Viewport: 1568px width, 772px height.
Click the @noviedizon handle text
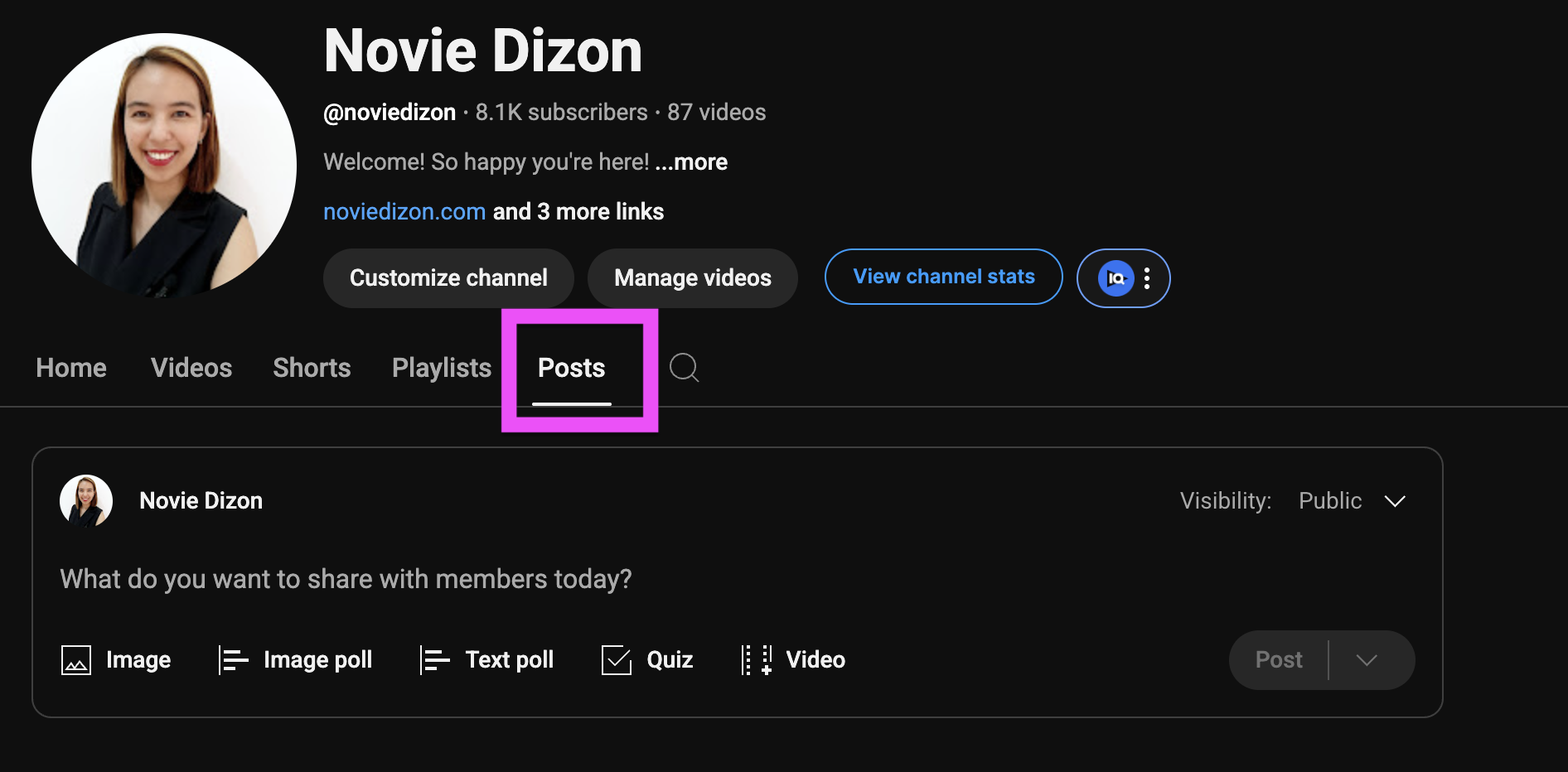pyautogui.click(x=390, y=113)
